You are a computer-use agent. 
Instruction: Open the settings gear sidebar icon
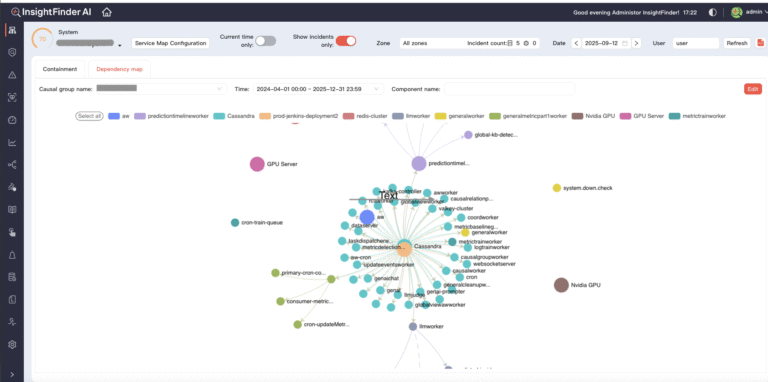pyautogui.click(x=12, y=344)
